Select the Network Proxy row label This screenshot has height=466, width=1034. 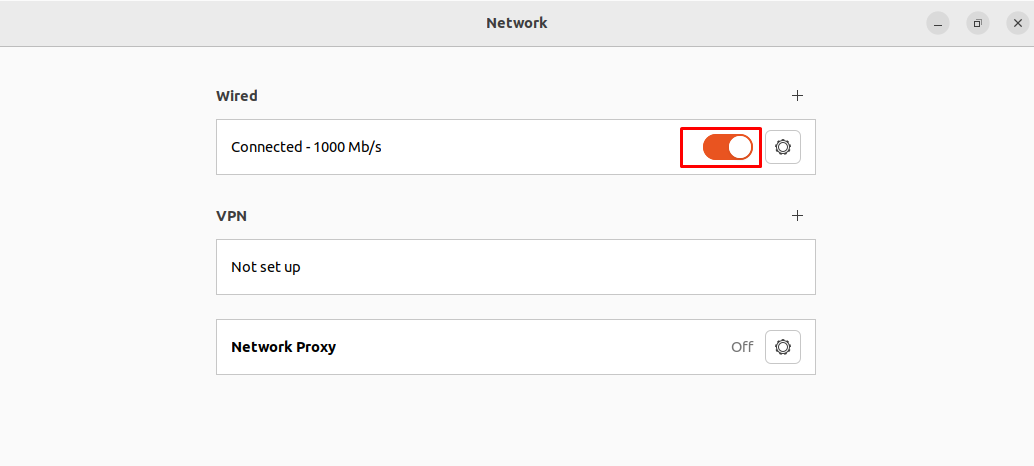[284, 347]
